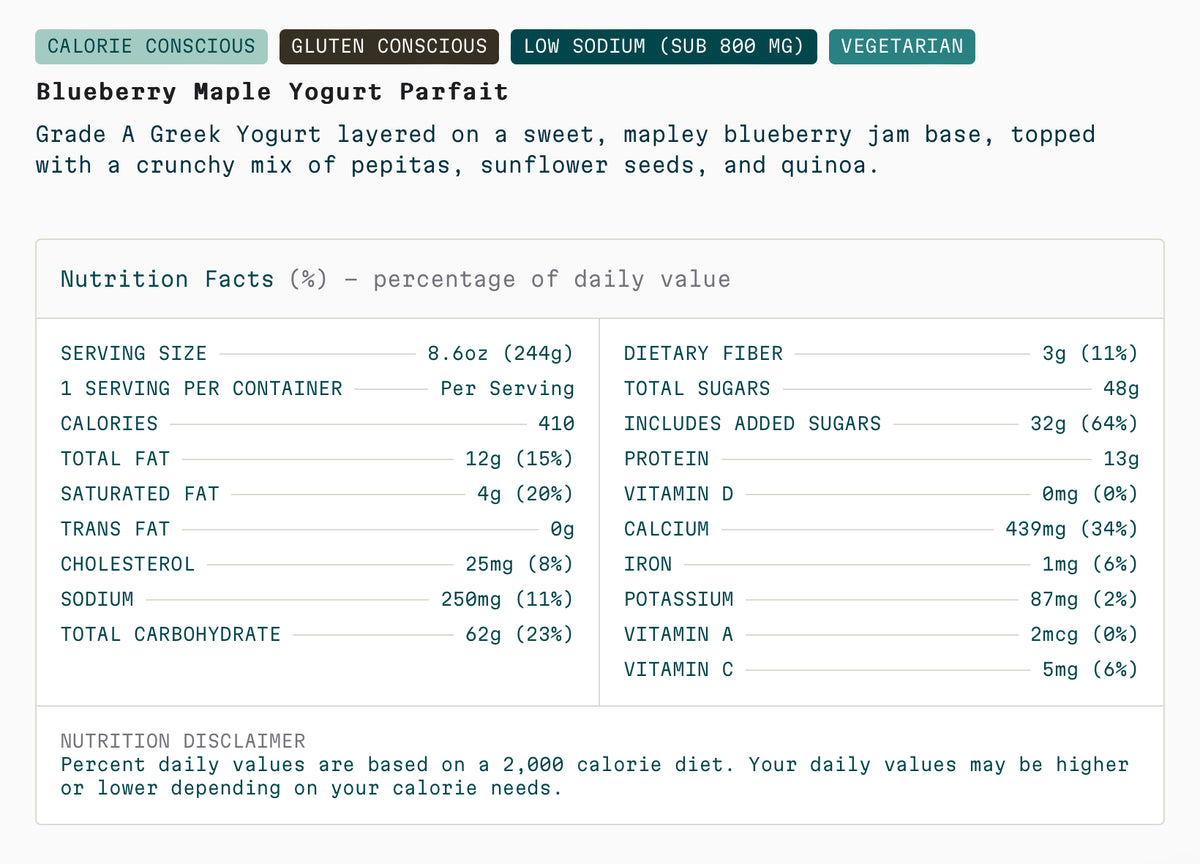Click the Nutrition Disclaimer heading
This screenshot has height=864, width=1200.
click(183, 741)
